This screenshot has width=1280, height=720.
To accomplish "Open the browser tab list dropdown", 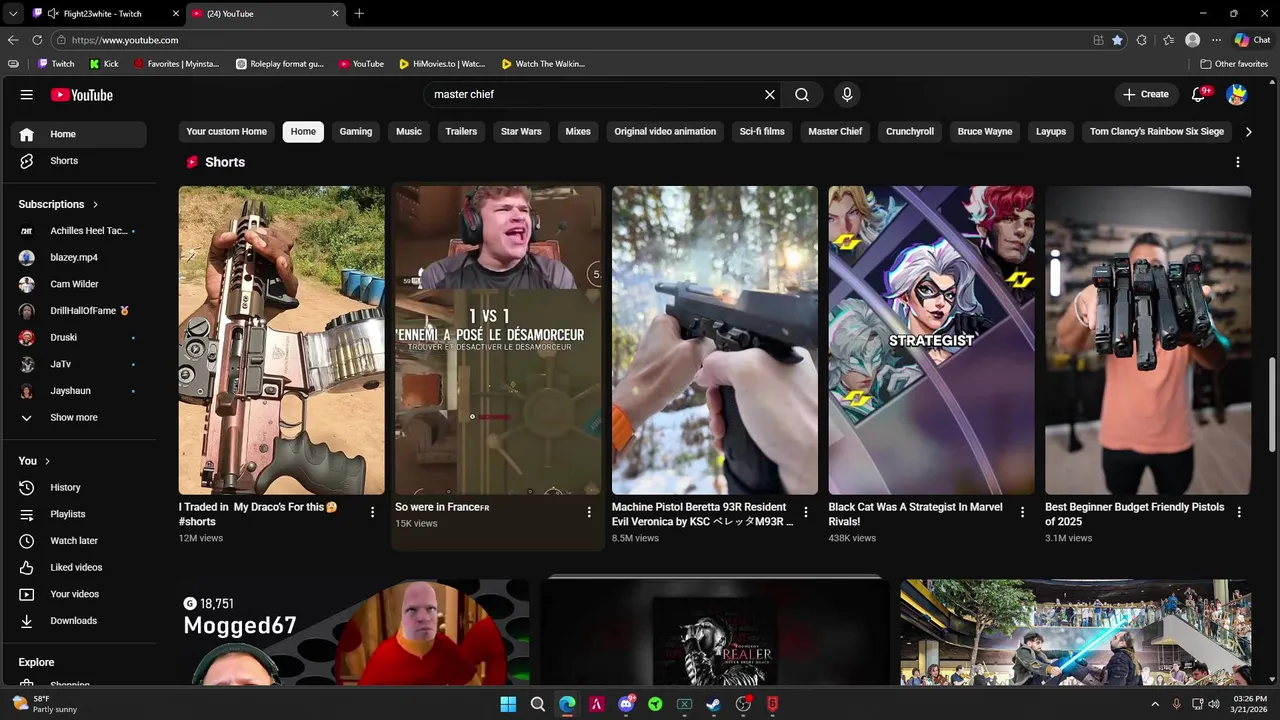I will tap(13, 14).
